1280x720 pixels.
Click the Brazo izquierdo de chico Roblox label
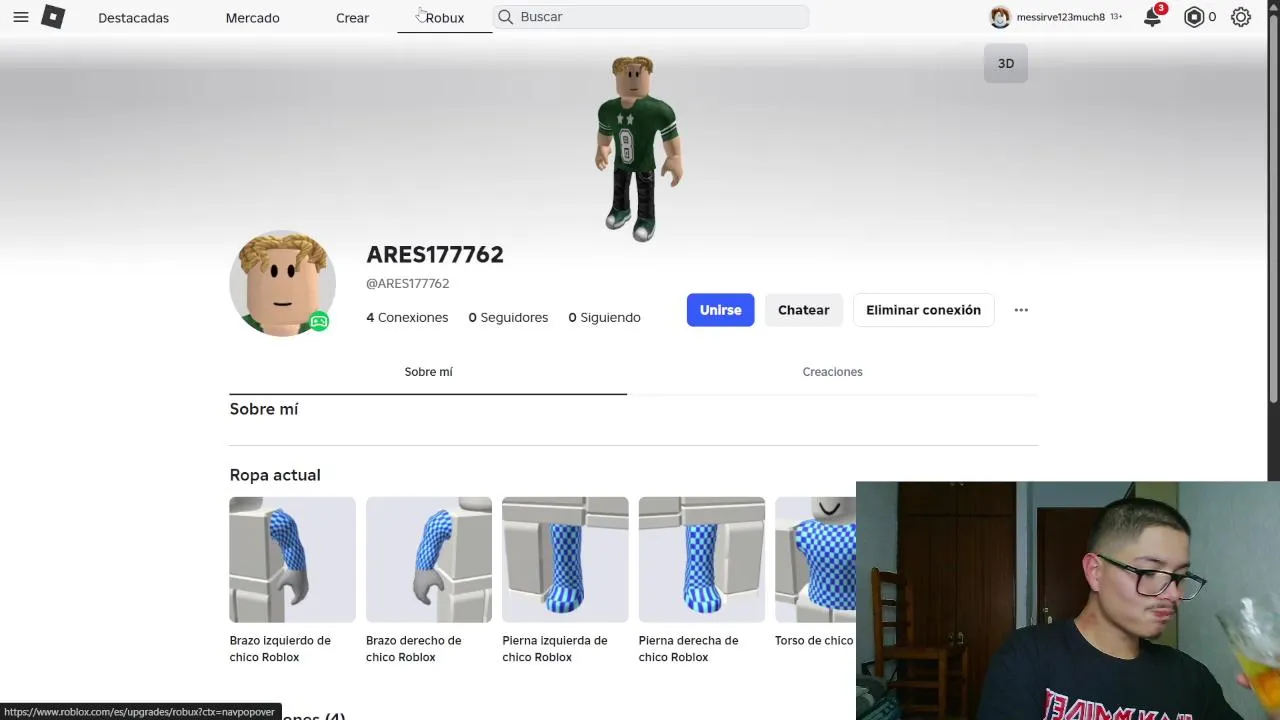(x=280, y=649)
